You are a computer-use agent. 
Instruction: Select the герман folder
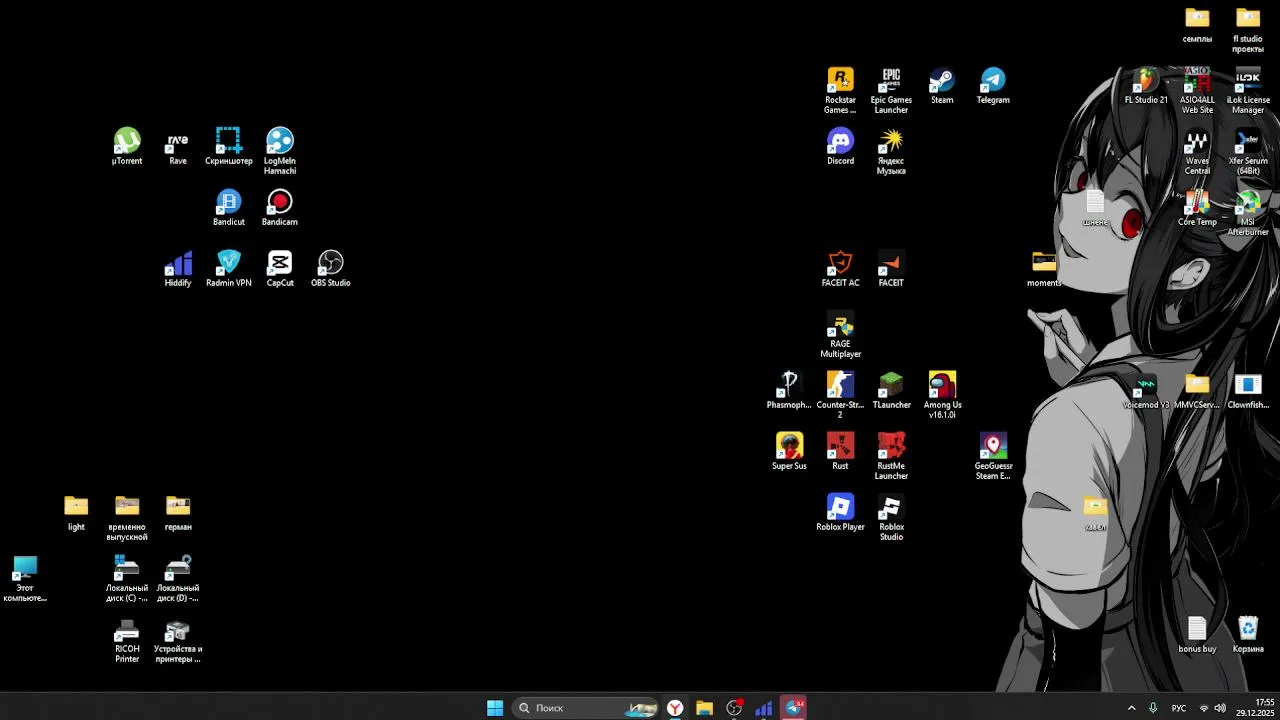point(178,512)
